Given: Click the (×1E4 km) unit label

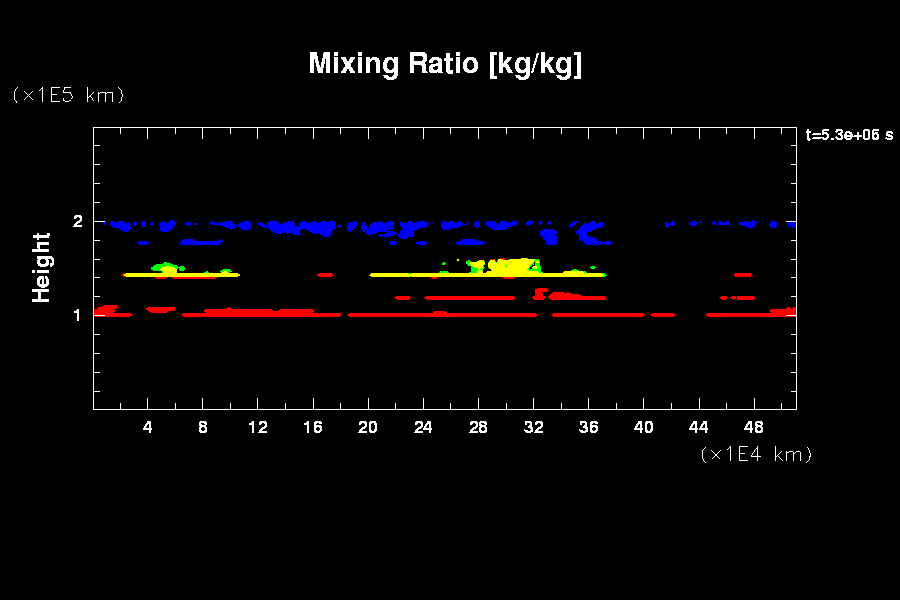Looking at the screenshot, I should pos(756,454).
